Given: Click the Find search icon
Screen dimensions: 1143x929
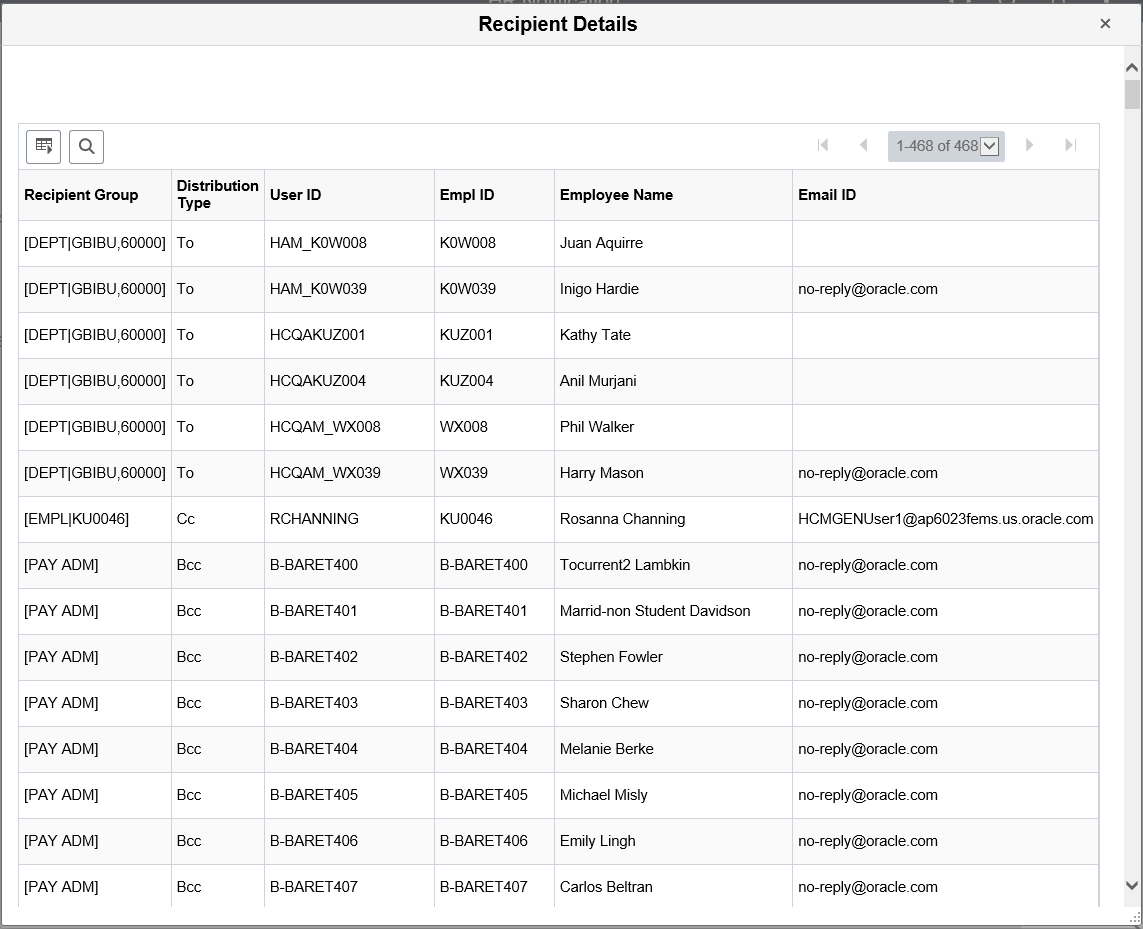Looking at the screenshot, I should pyautogui.click(x=87, y=147).
